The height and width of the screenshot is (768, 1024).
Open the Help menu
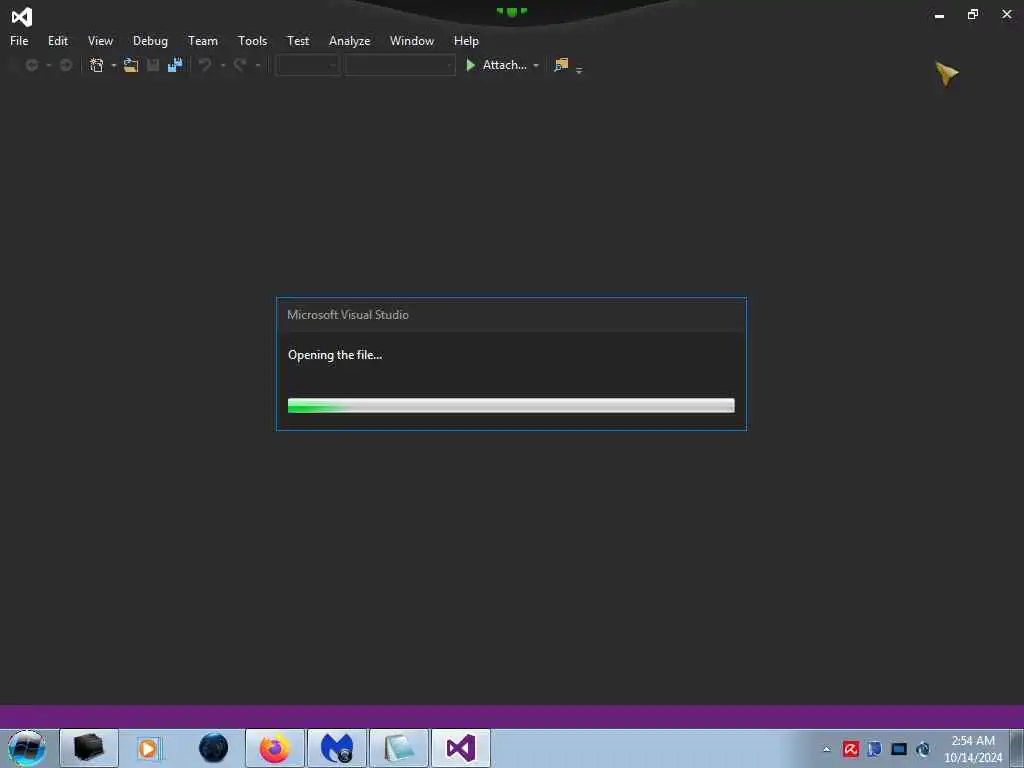pos(466,40)
